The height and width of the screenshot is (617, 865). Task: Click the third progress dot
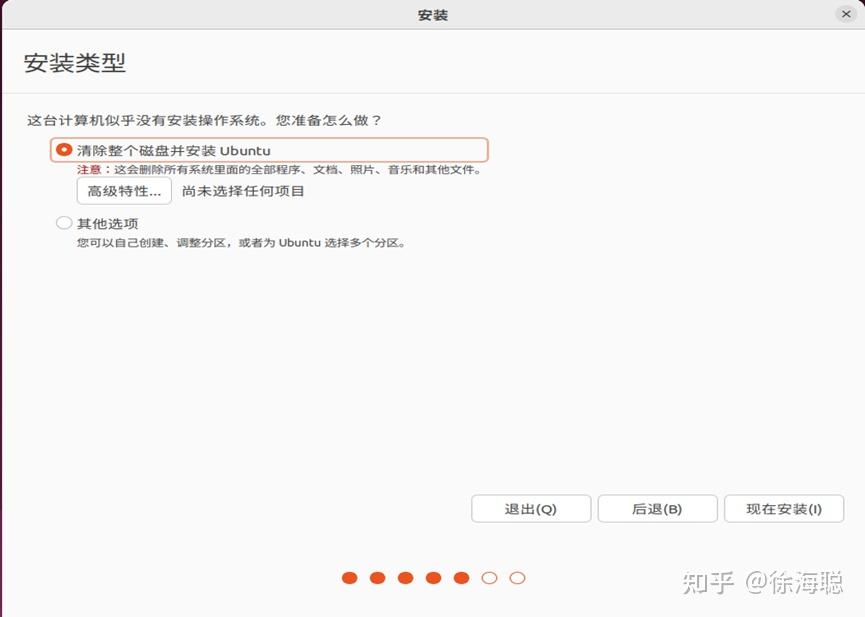(x=405, y=577)
